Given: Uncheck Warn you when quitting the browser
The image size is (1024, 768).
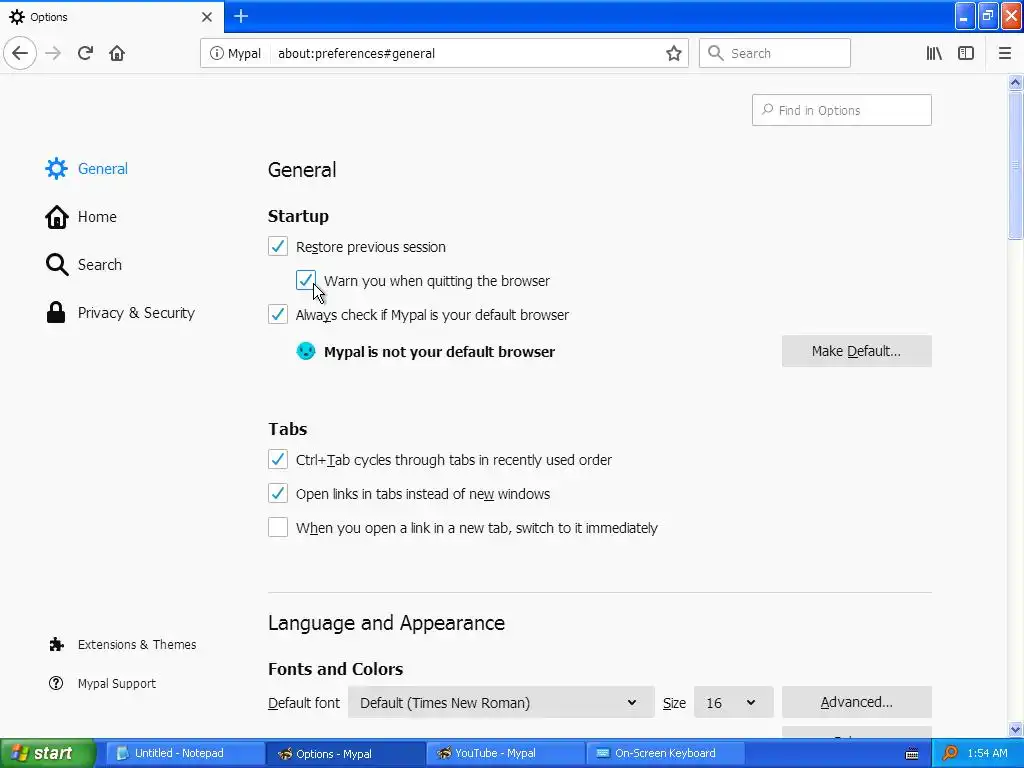Looking at the screenshot, I should pos(306,280).
